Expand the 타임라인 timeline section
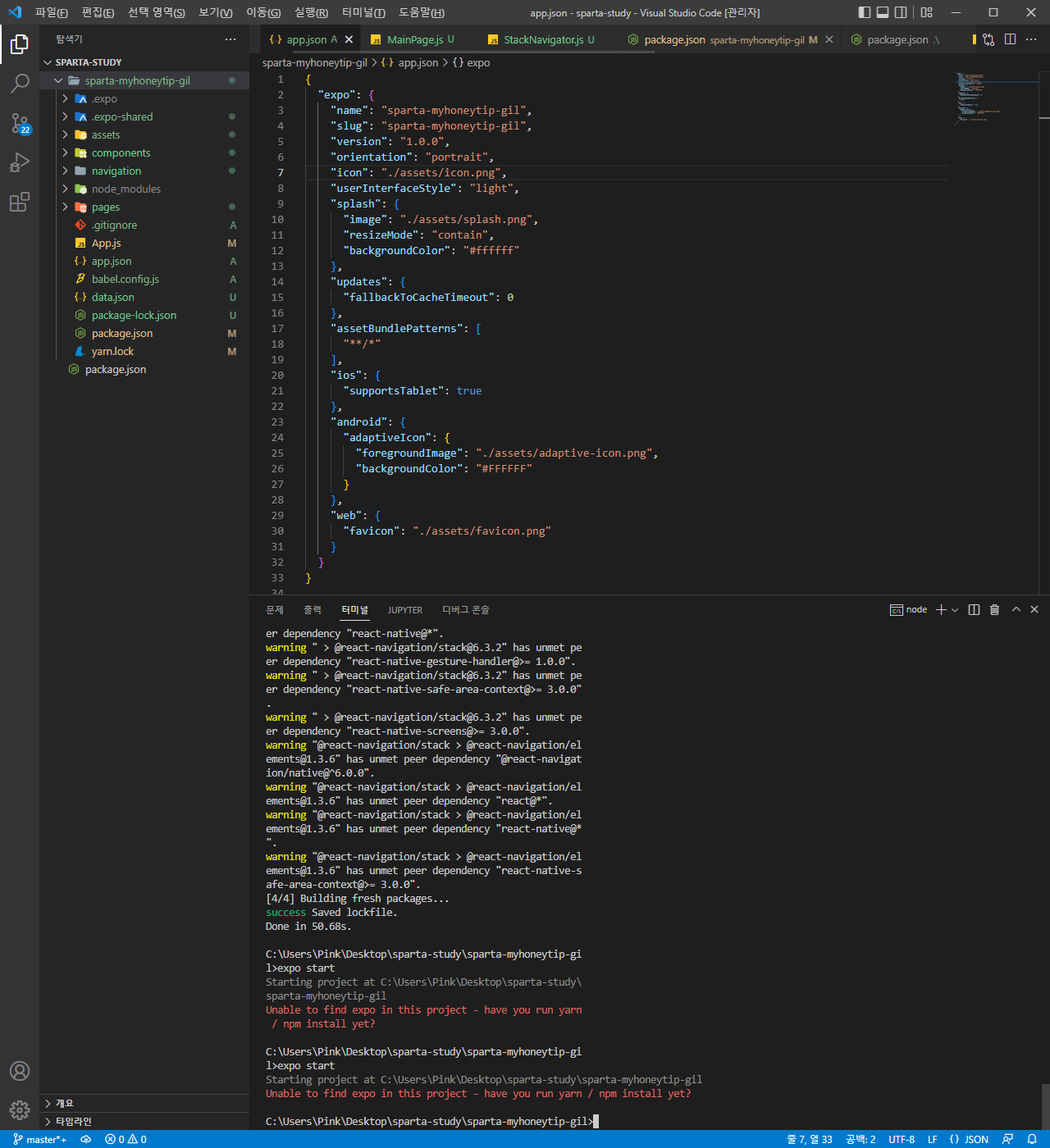 (x=144, y=1121)
